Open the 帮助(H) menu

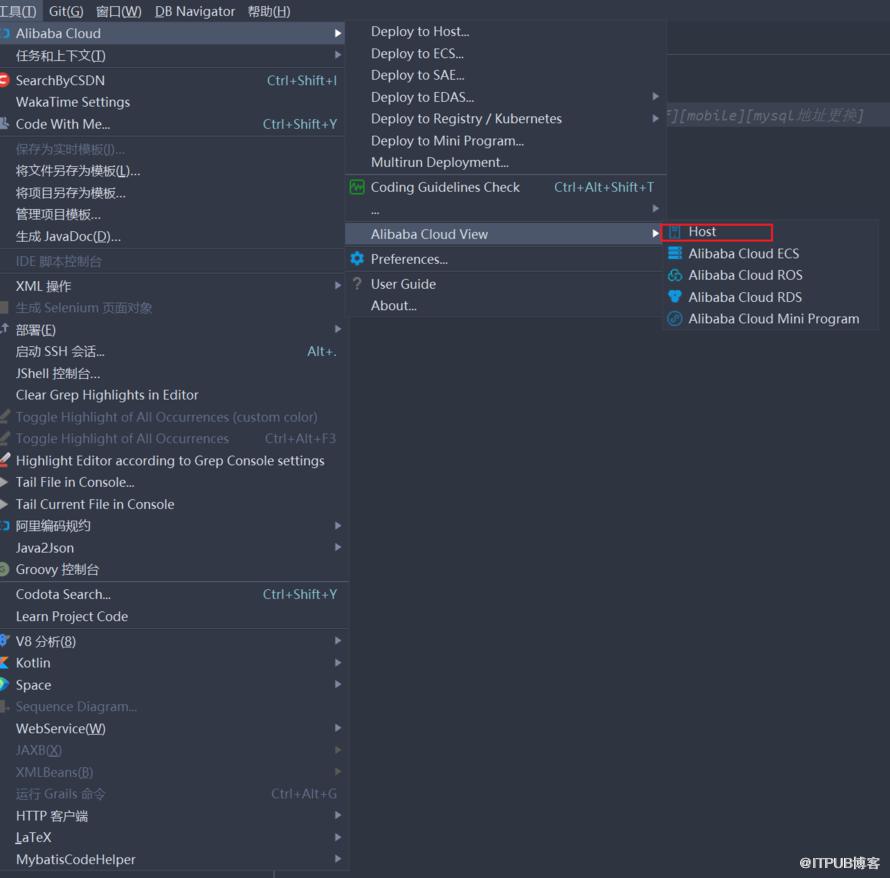[269, 11]
